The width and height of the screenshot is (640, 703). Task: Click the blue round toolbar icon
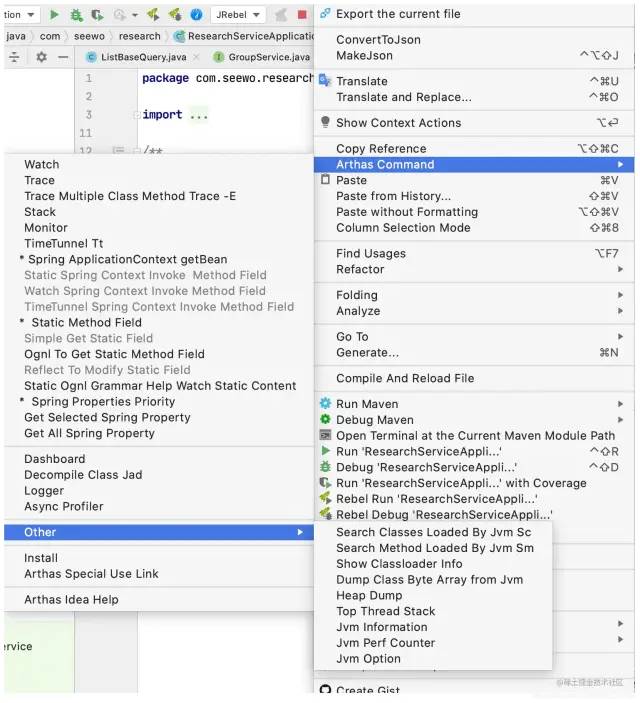(196, 15)
